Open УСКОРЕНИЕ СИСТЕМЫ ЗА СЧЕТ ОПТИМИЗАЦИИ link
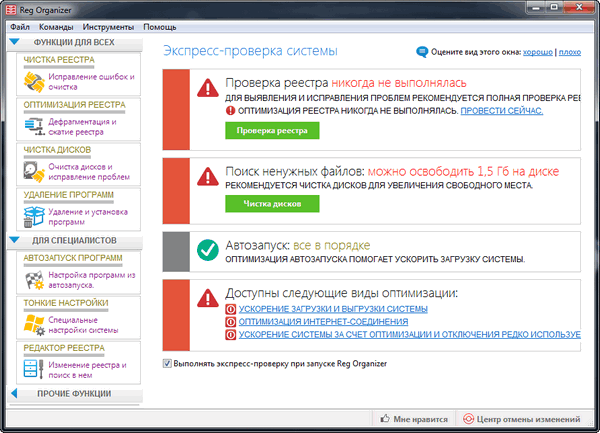Image resolution: width=600 pixels, height=433 pixels. 410,335
